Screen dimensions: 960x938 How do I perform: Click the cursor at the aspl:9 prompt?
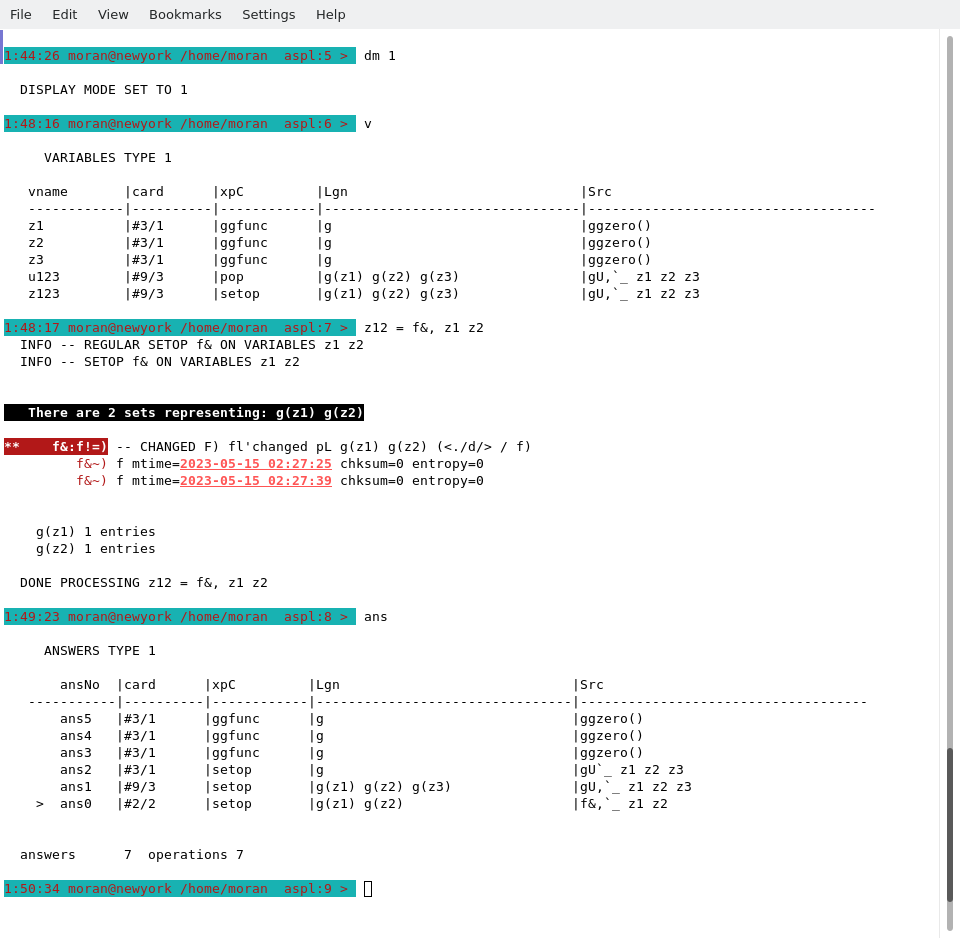click(x=368, y=889)
